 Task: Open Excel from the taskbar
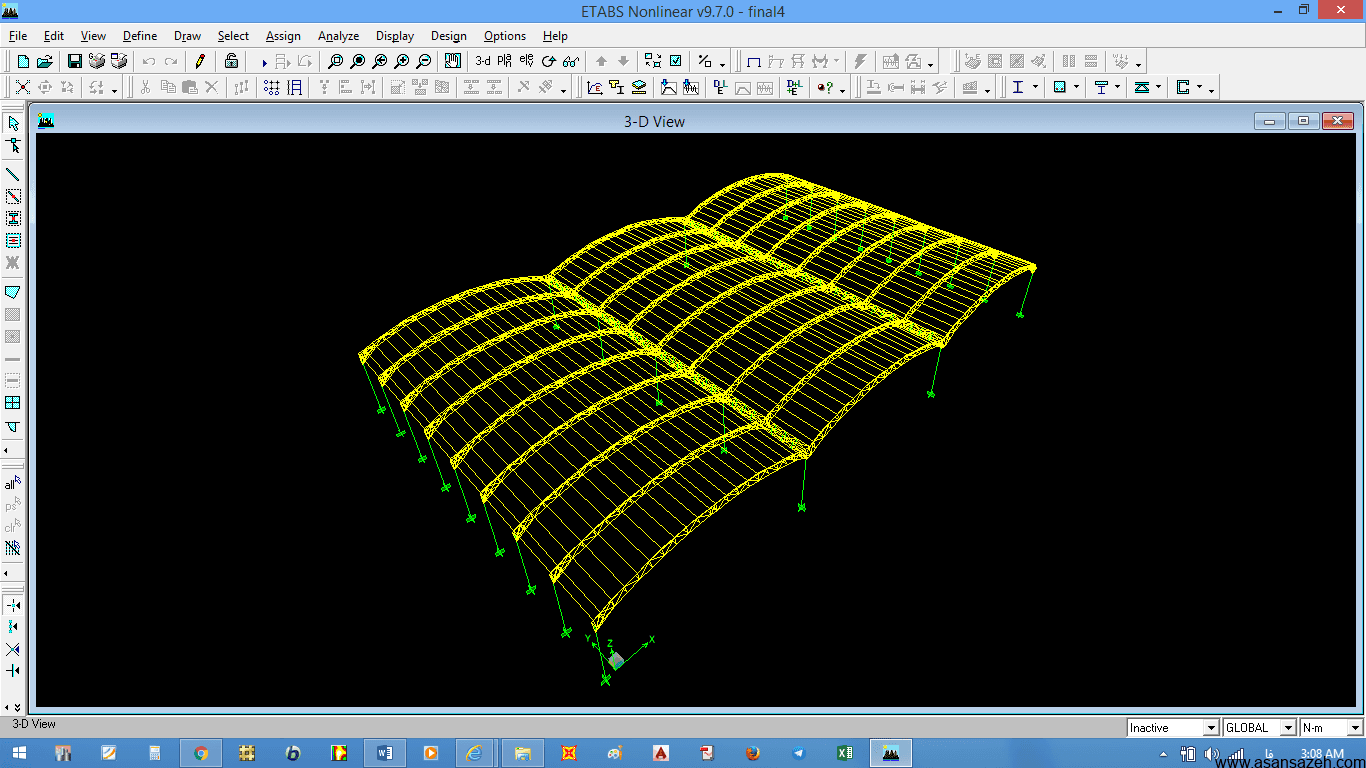coord(845,753)
